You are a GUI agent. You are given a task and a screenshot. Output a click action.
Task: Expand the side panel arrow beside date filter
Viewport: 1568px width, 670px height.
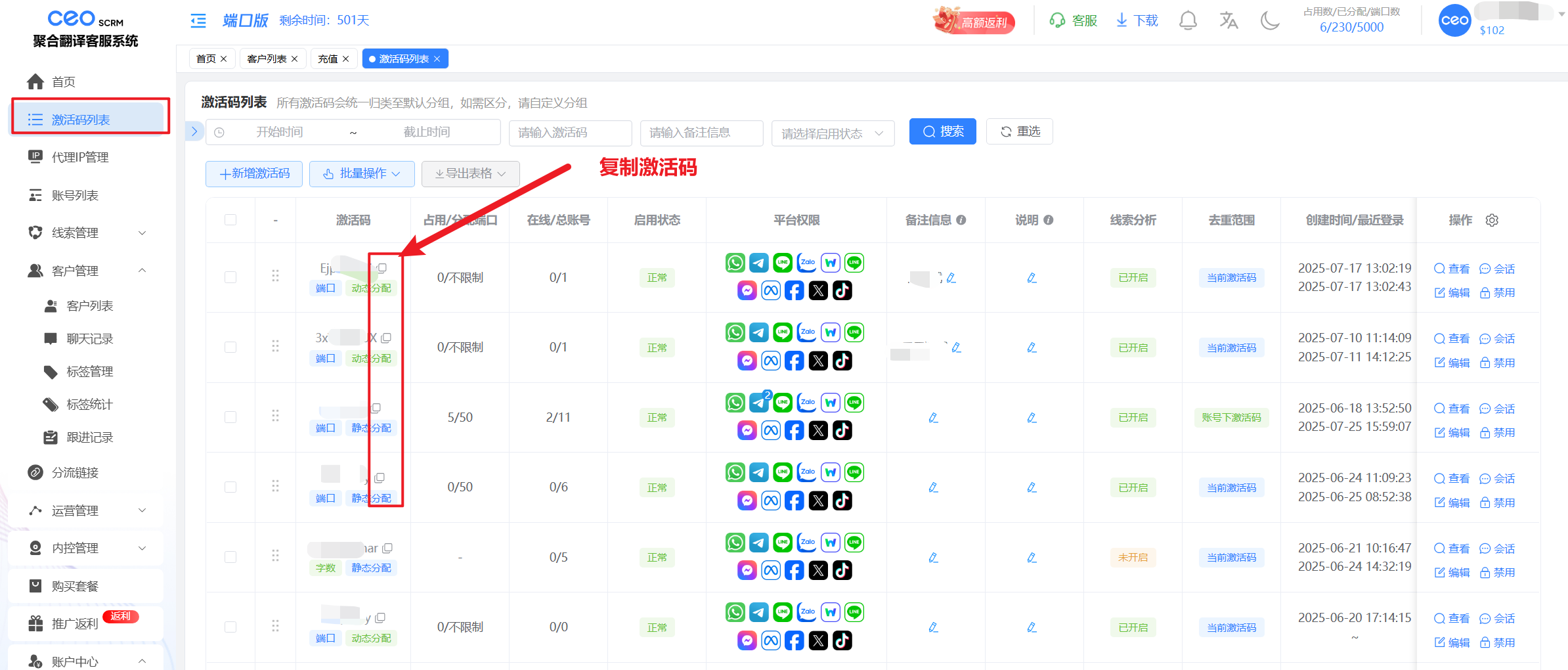click(194, 131)
